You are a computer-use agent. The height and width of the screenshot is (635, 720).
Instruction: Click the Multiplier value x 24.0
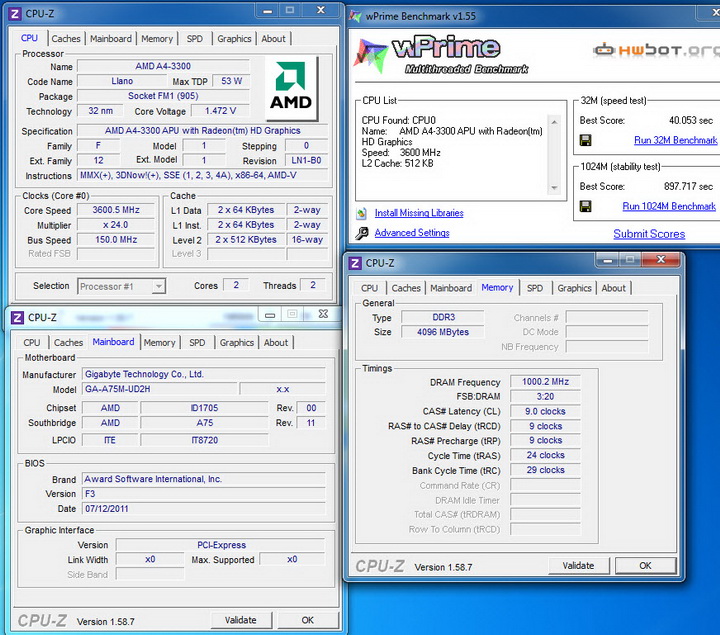(116, 225)
